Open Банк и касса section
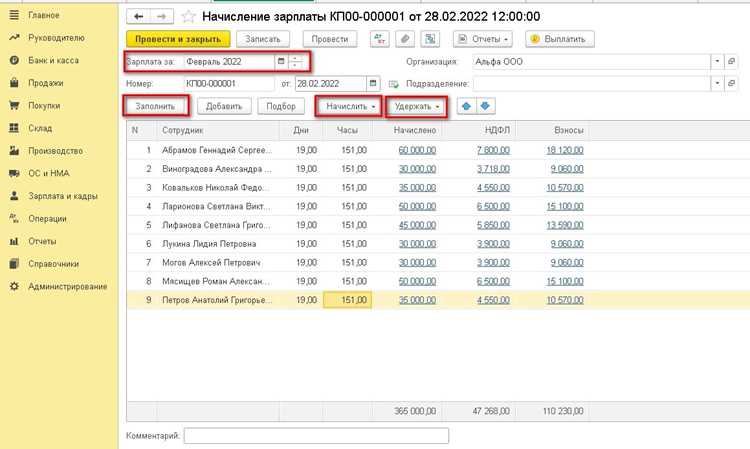Image resolution: width=750 pixels, height=449 pixels. pyautogui.click(x=54, y=60)
